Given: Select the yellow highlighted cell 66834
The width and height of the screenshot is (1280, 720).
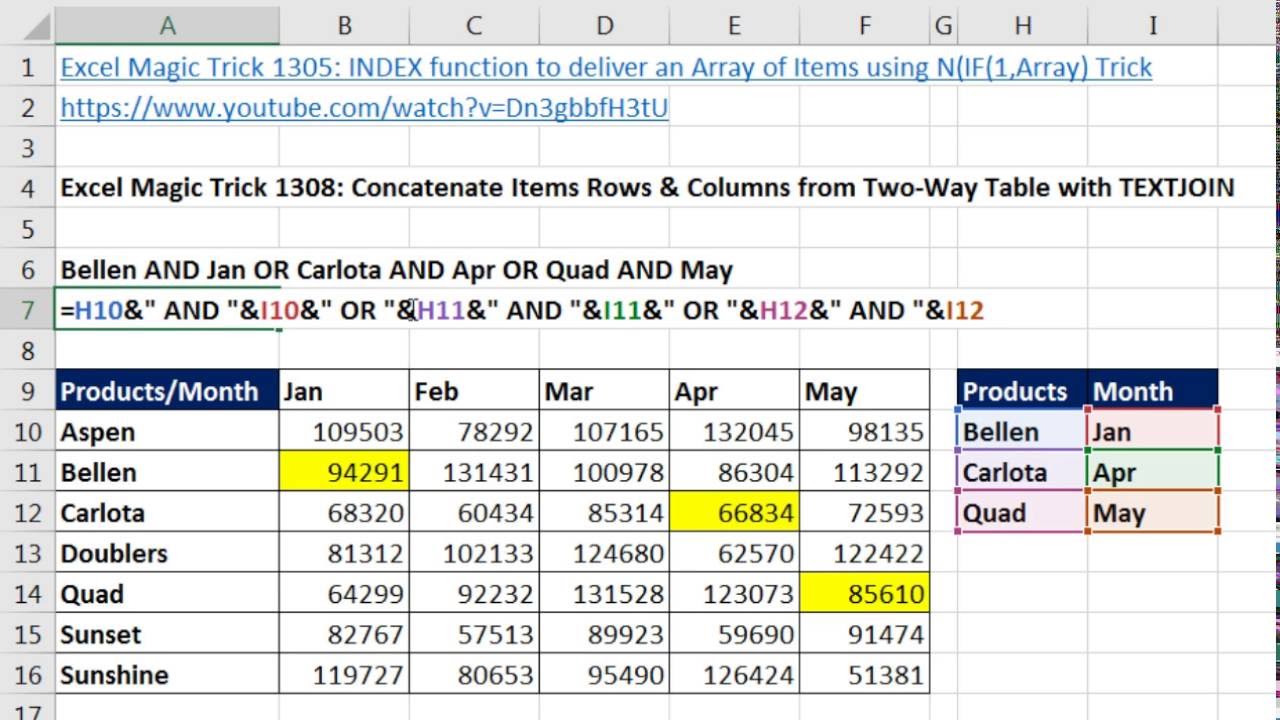Looking at the screenshot, I should point(734,513).
